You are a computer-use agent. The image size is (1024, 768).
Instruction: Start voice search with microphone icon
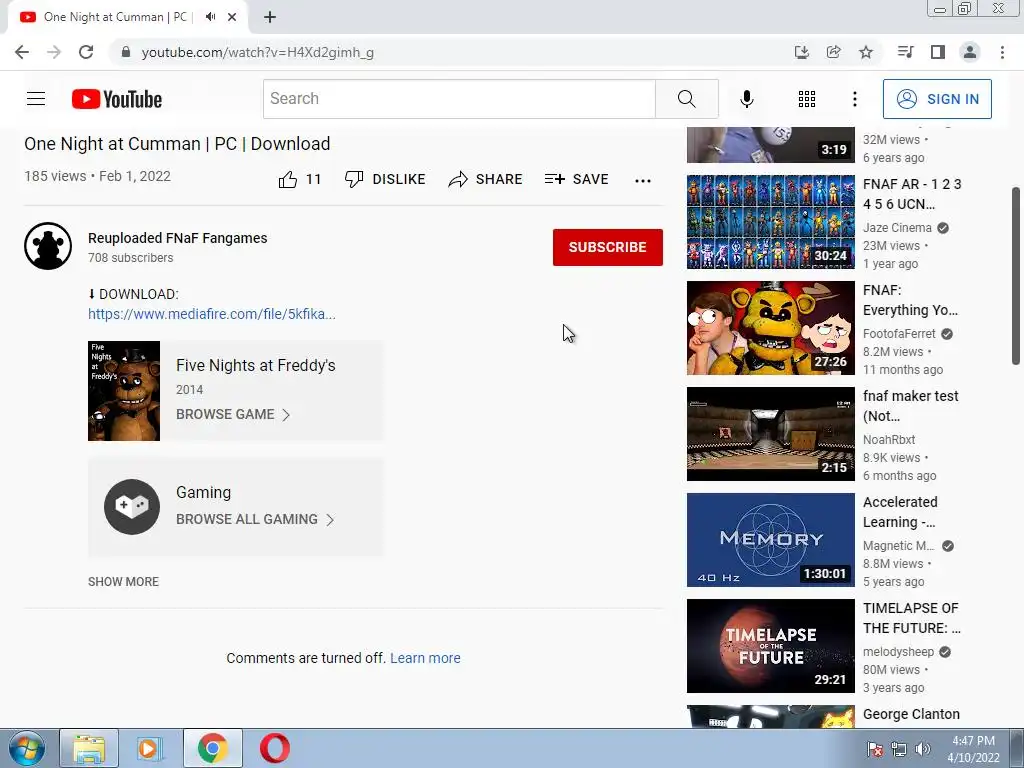pos(746,99)
